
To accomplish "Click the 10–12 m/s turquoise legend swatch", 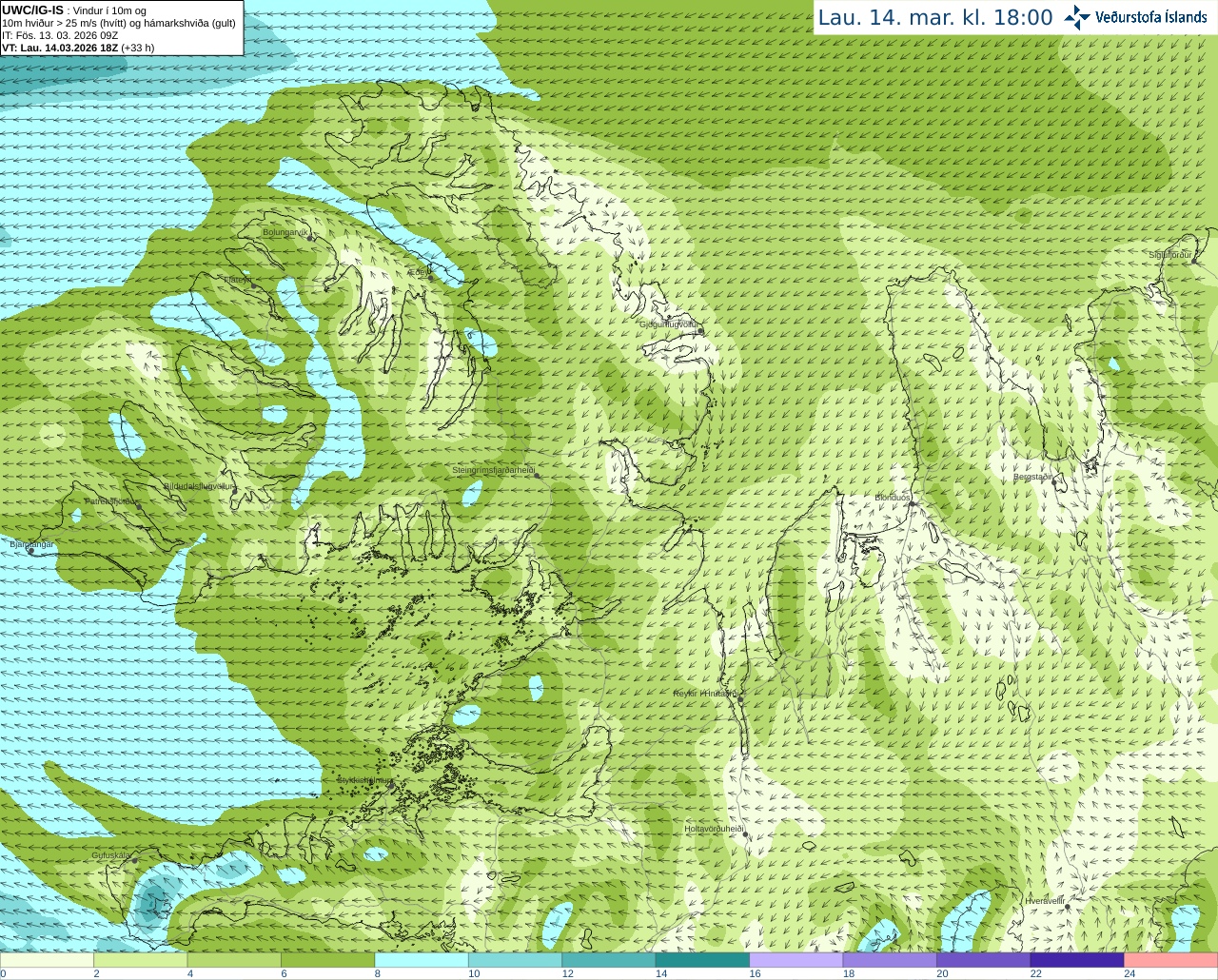I will tap(515, 960).
